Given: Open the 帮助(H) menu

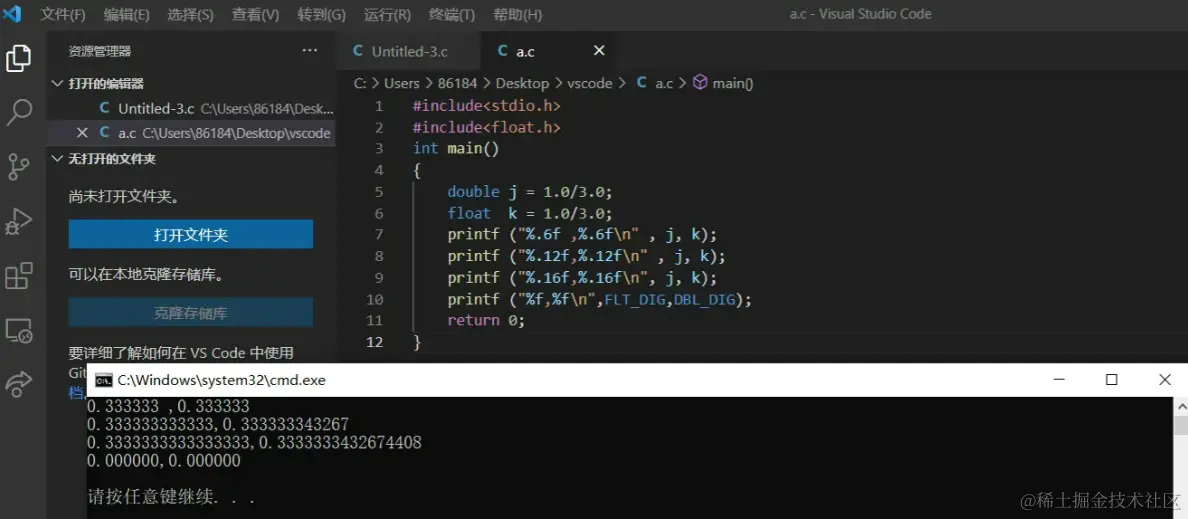Looking at the screenshot, I should (x=517, y=14).
